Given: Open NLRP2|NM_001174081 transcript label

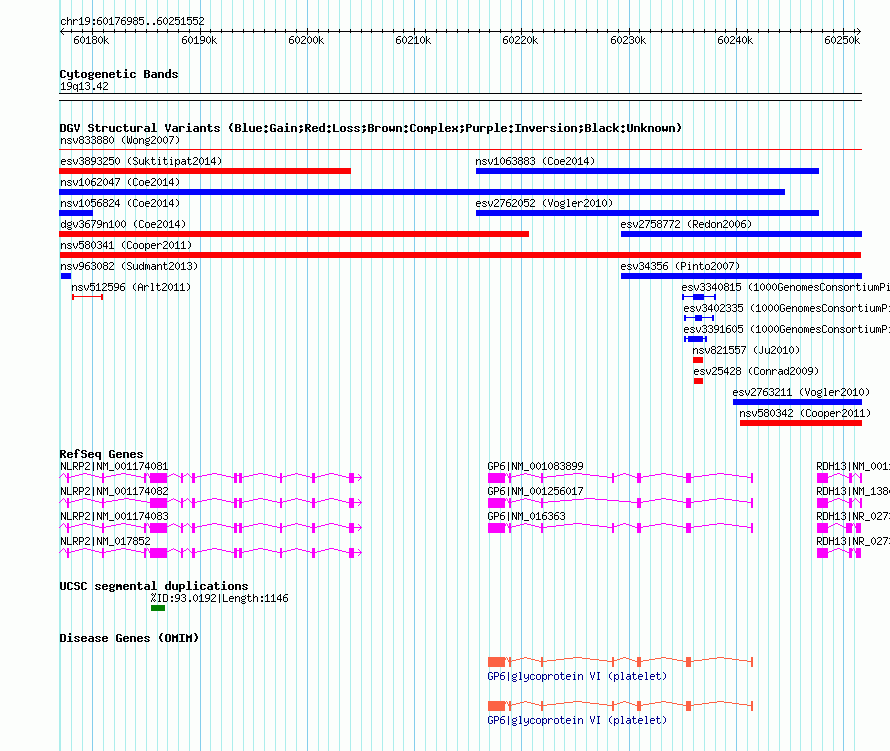Looking at the screenshot, I should (x=114, y=466).
